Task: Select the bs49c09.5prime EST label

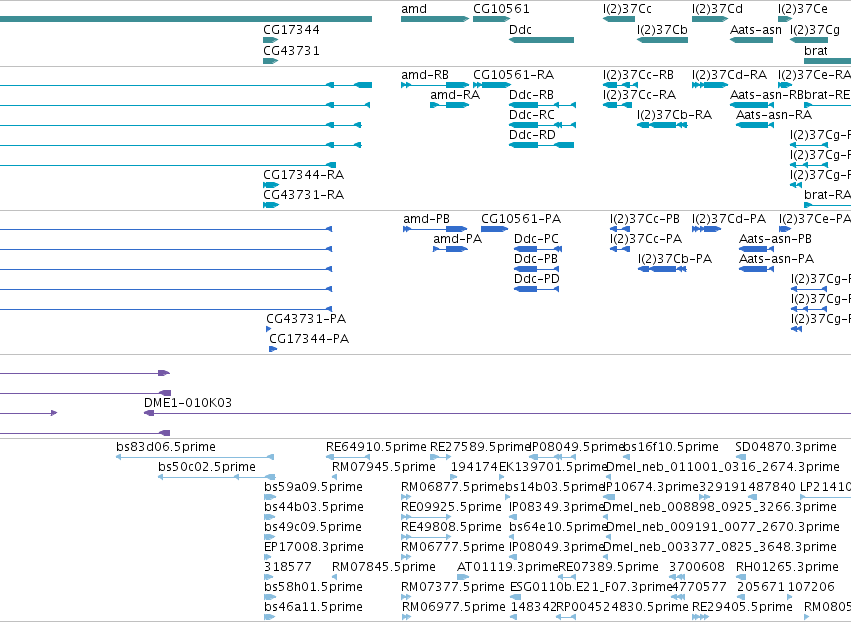Action: click(x=313, y=528)
